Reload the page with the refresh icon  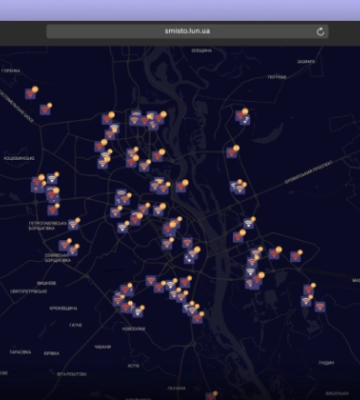tap(320, 31)
